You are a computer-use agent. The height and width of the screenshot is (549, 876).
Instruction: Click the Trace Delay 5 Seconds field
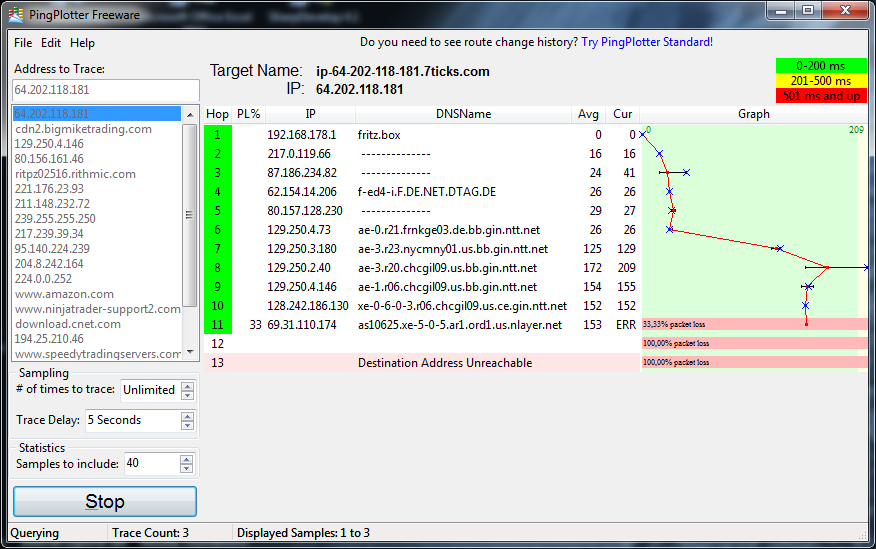(133, 421)
